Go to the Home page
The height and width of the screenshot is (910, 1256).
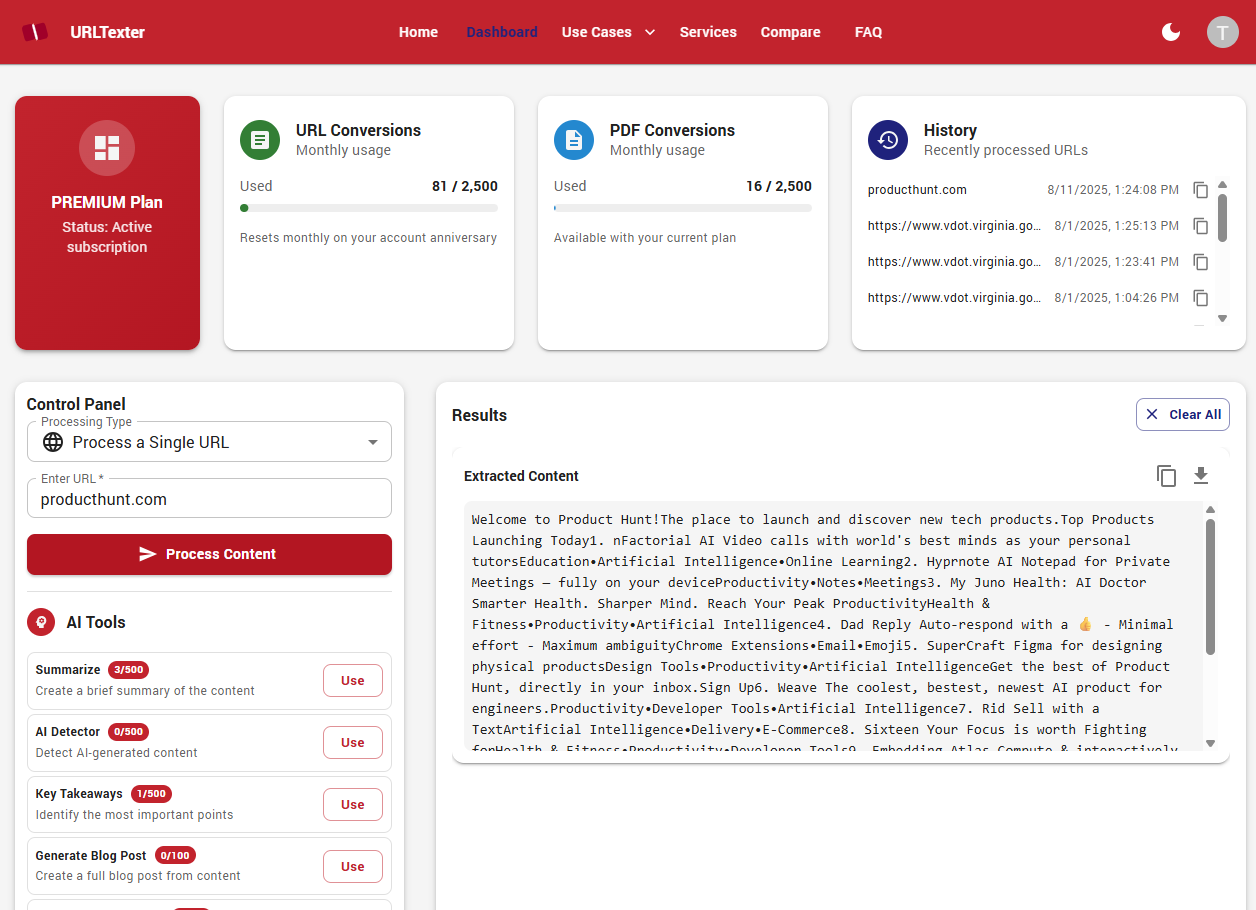point(418,32)
